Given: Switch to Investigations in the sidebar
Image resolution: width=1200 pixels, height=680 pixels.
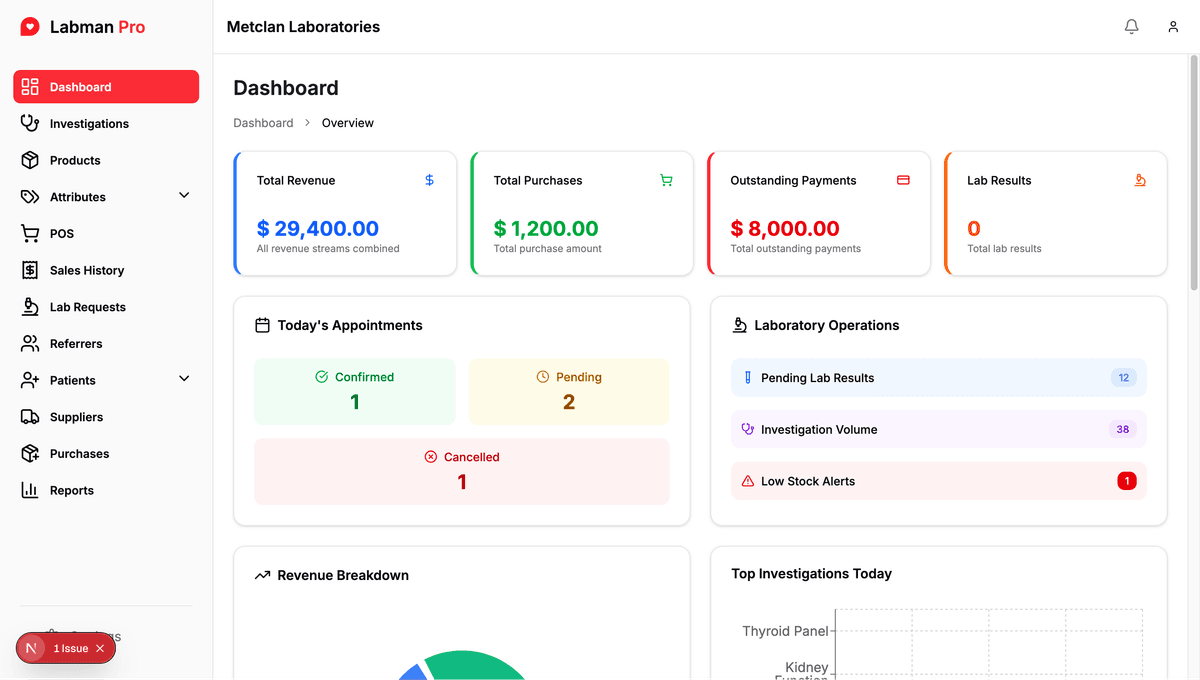Looking at the screenshot, I should [x=89, y=123].
